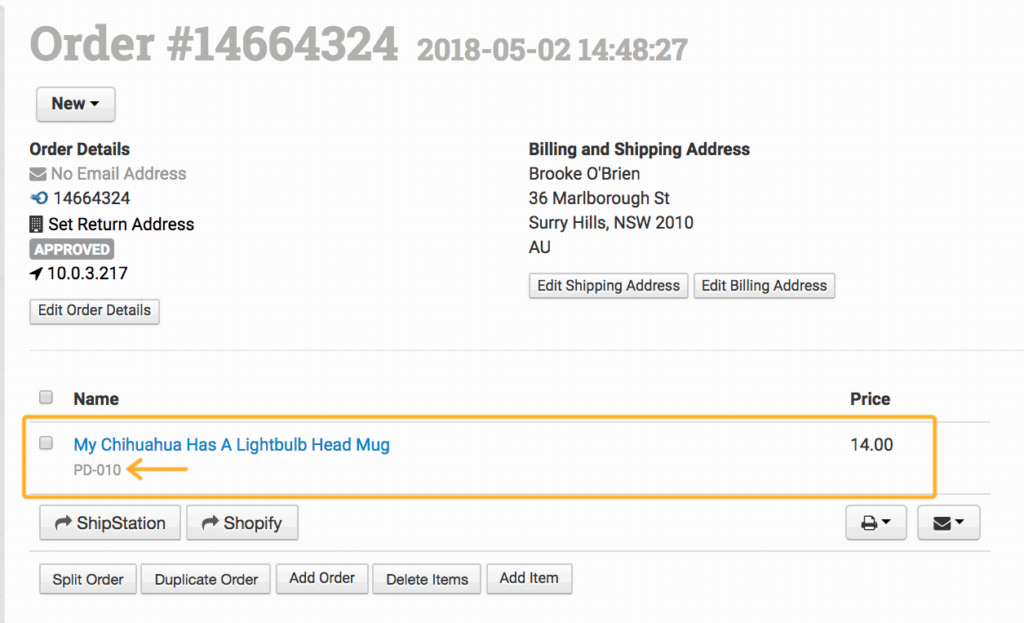Click the Add Item button
Screen dimensions: 1024x623
click(529, 578)
